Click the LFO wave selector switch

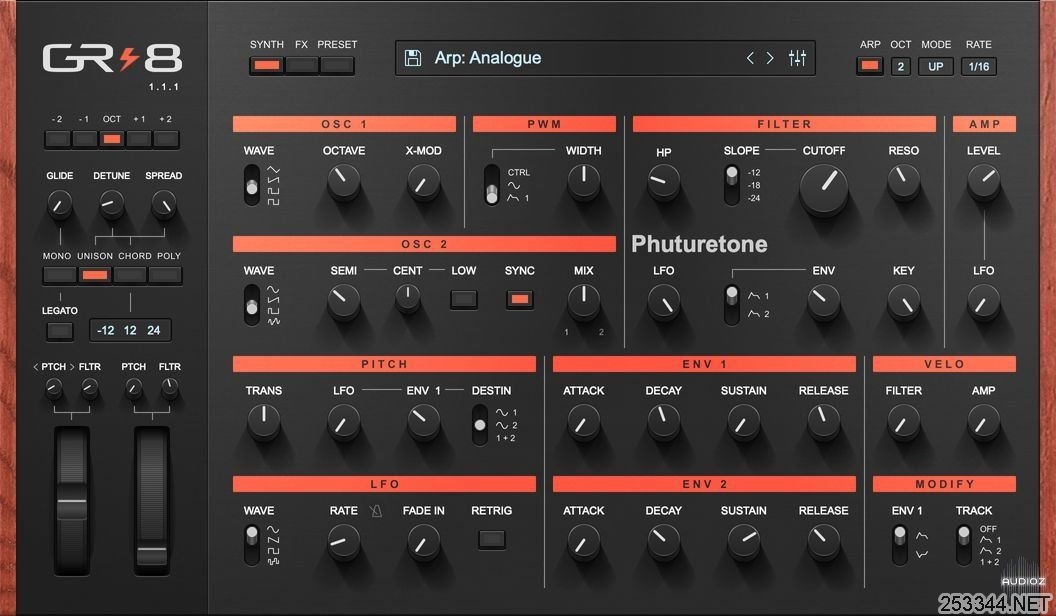[x=252, y=545]
